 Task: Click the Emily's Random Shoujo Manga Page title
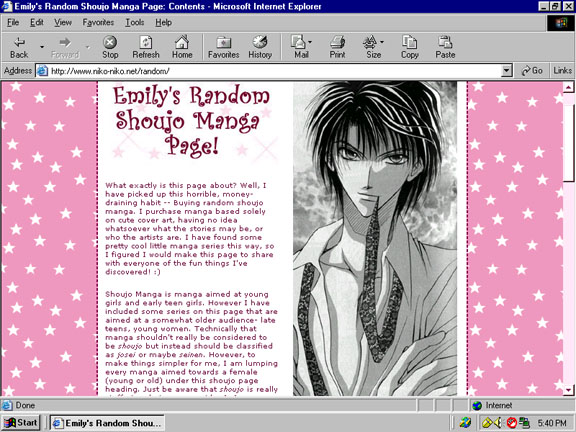(191, 121)
